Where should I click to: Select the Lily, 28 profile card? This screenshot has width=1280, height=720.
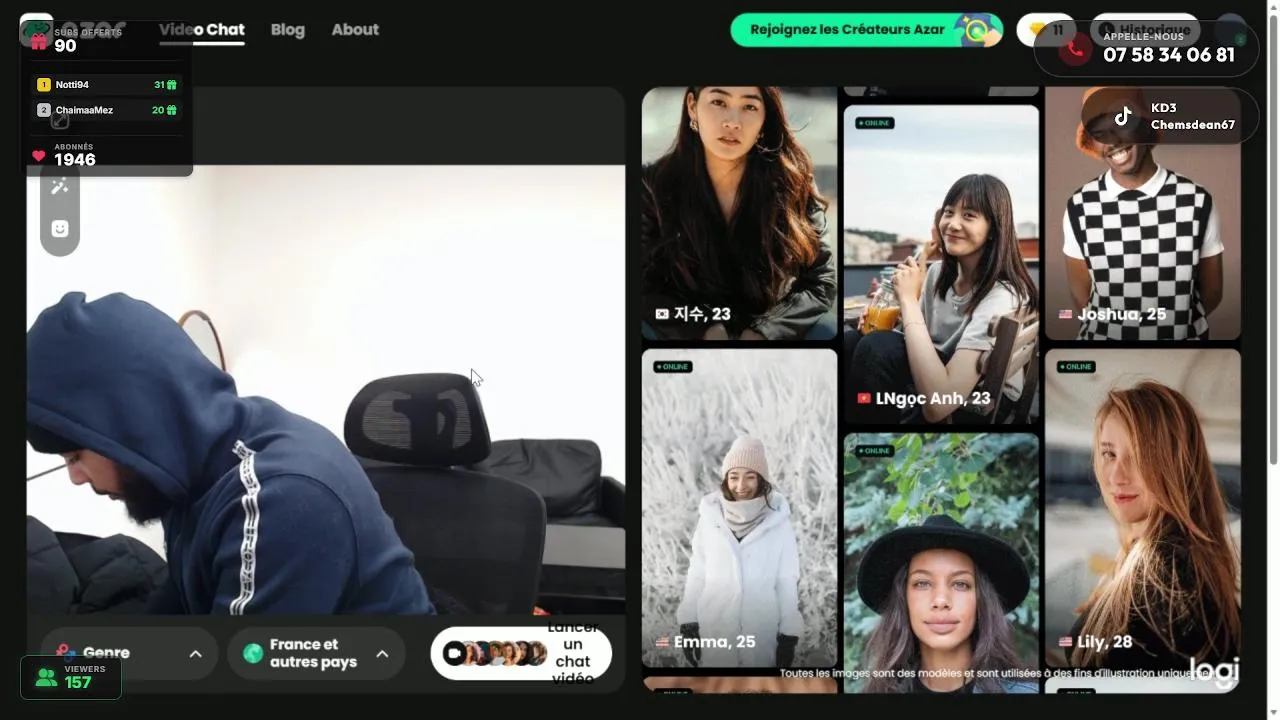1143,508
